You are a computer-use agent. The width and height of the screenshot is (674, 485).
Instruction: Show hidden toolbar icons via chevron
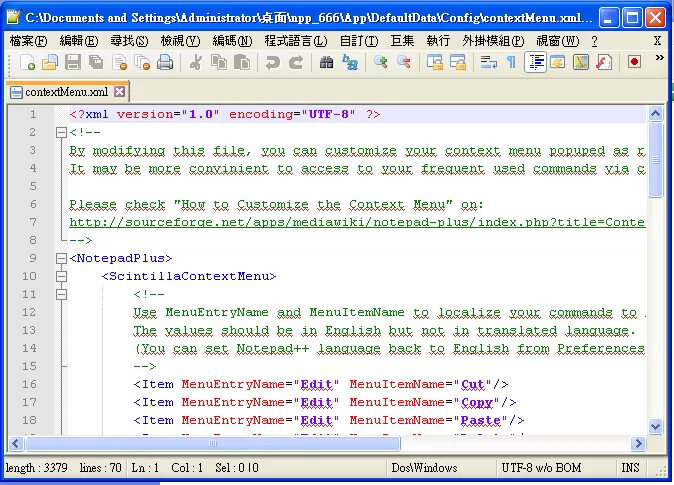tap(659, 57)
